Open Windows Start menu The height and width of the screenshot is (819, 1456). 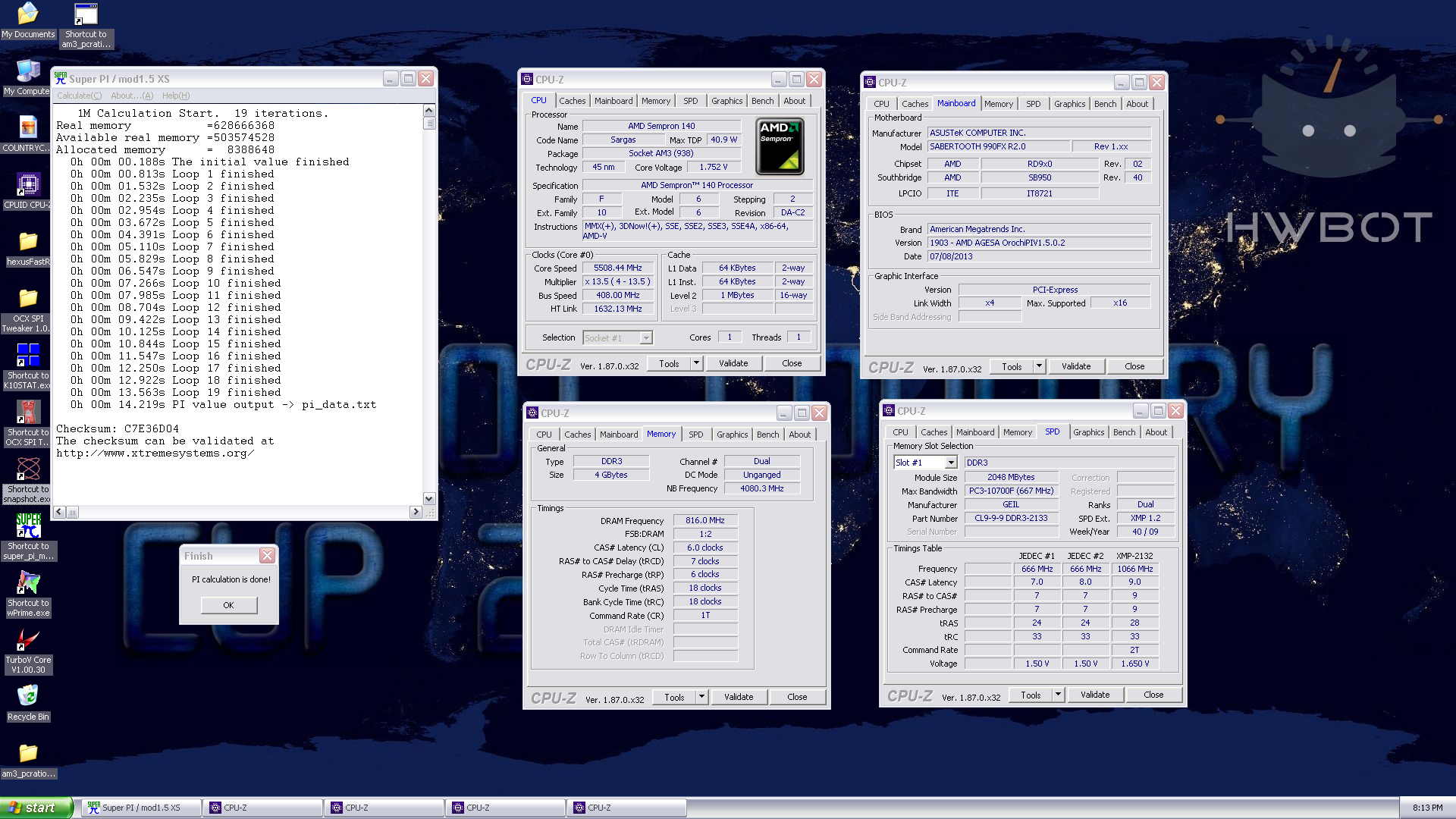coord(36,808)
